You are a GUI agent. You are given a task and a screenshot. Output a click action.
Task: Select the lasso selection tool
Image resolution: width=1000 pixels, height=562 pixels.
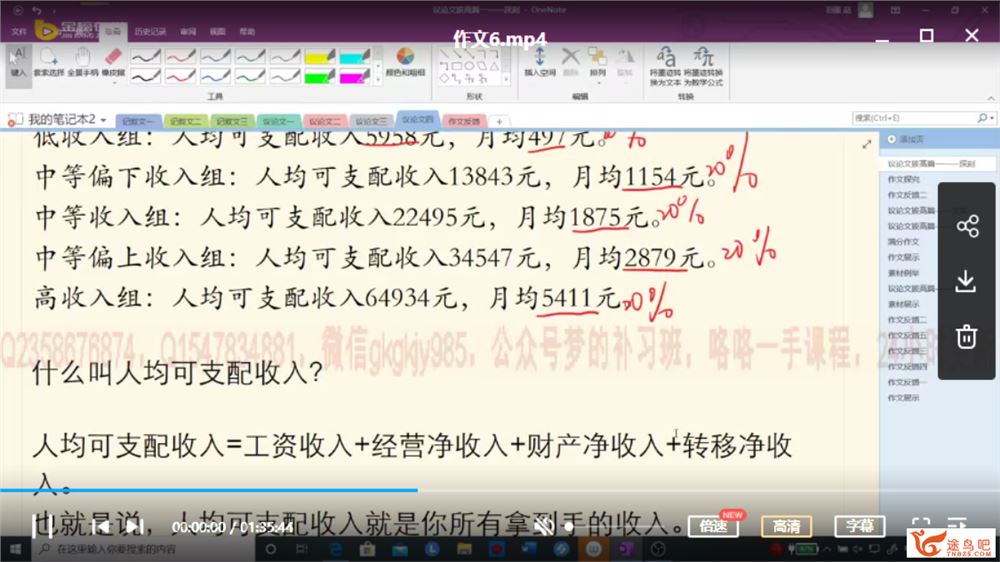pyautogui.click(x=48, y=63)
